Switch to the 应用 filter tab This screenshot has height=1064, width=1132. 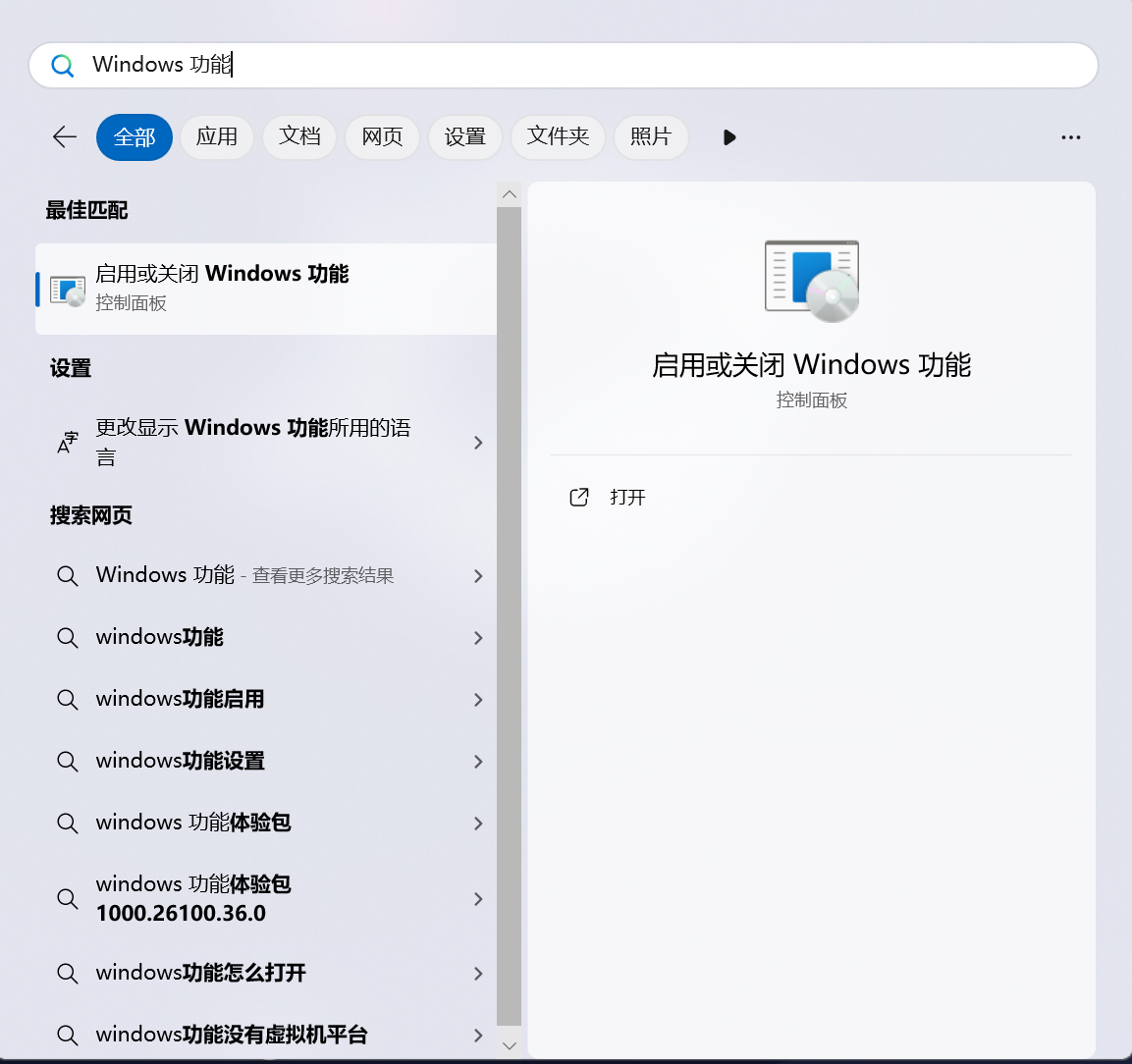(x=217, y=136)
